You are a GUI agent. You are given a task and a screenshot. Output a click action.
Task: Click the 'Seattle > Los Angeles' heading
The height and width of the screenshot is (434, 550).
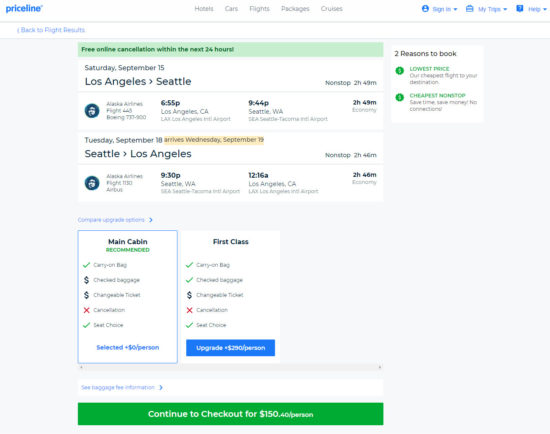(x=138, y=154)
